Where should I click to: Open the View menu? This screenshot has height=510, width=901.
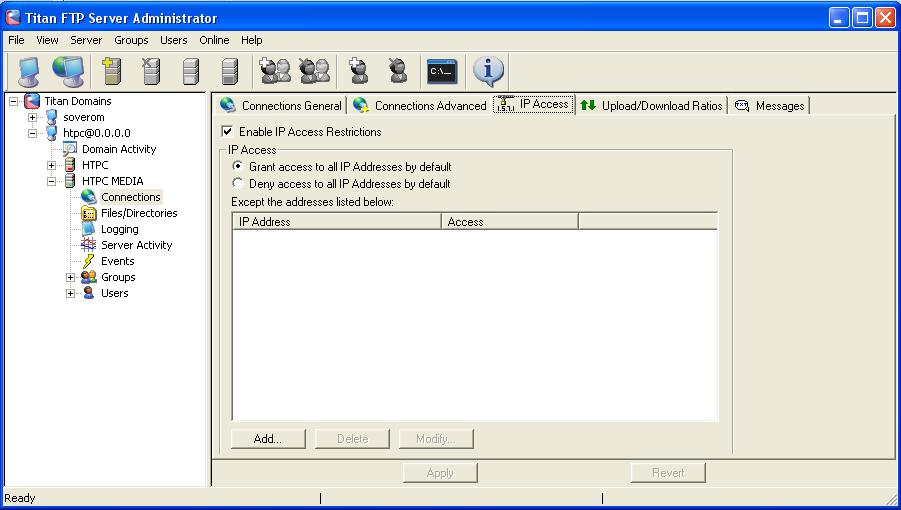(47, 40)
